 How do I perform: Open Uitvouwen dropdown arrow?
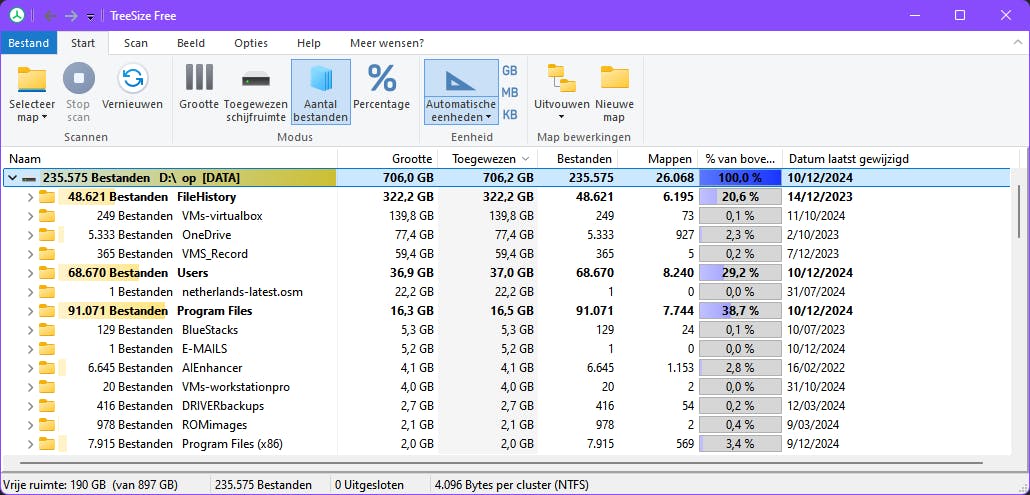tap(562, 118)
